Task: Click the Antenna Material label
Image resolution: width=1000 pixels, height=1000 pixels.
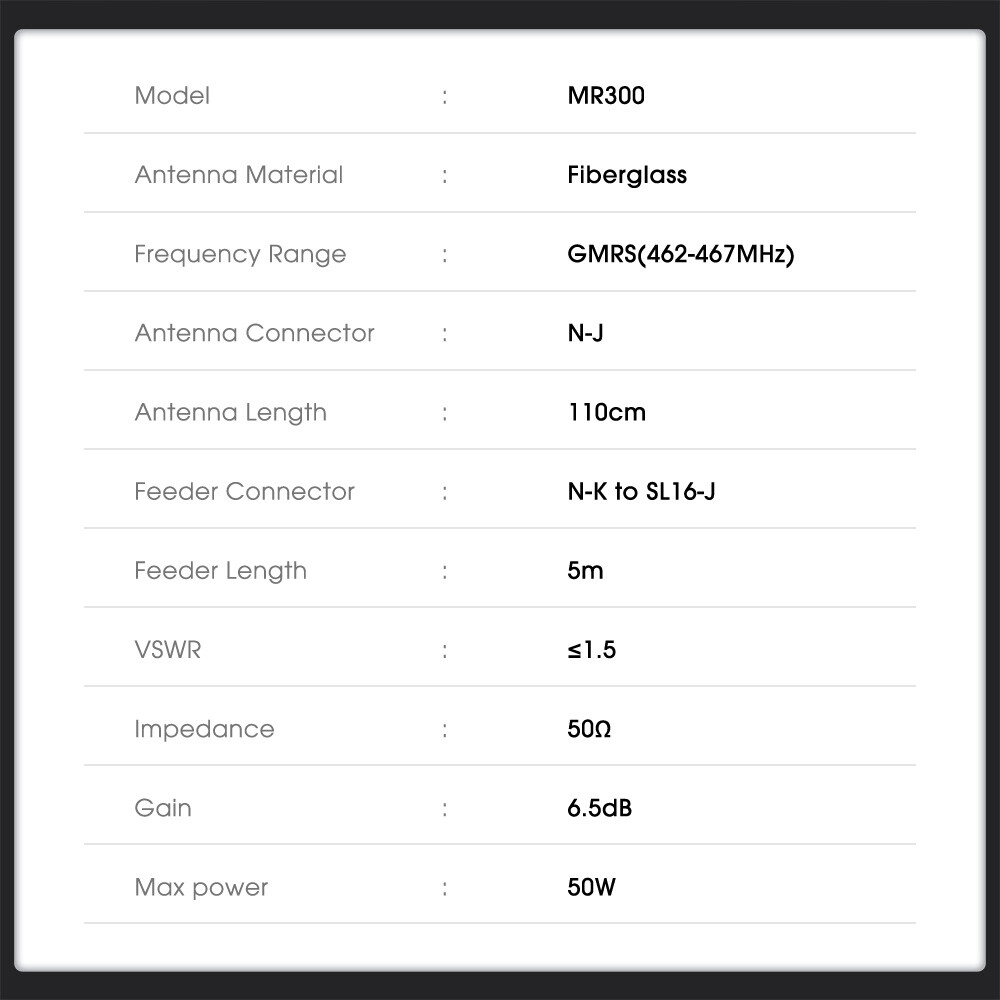Action: pyautogui.click(x=239, y=175)
